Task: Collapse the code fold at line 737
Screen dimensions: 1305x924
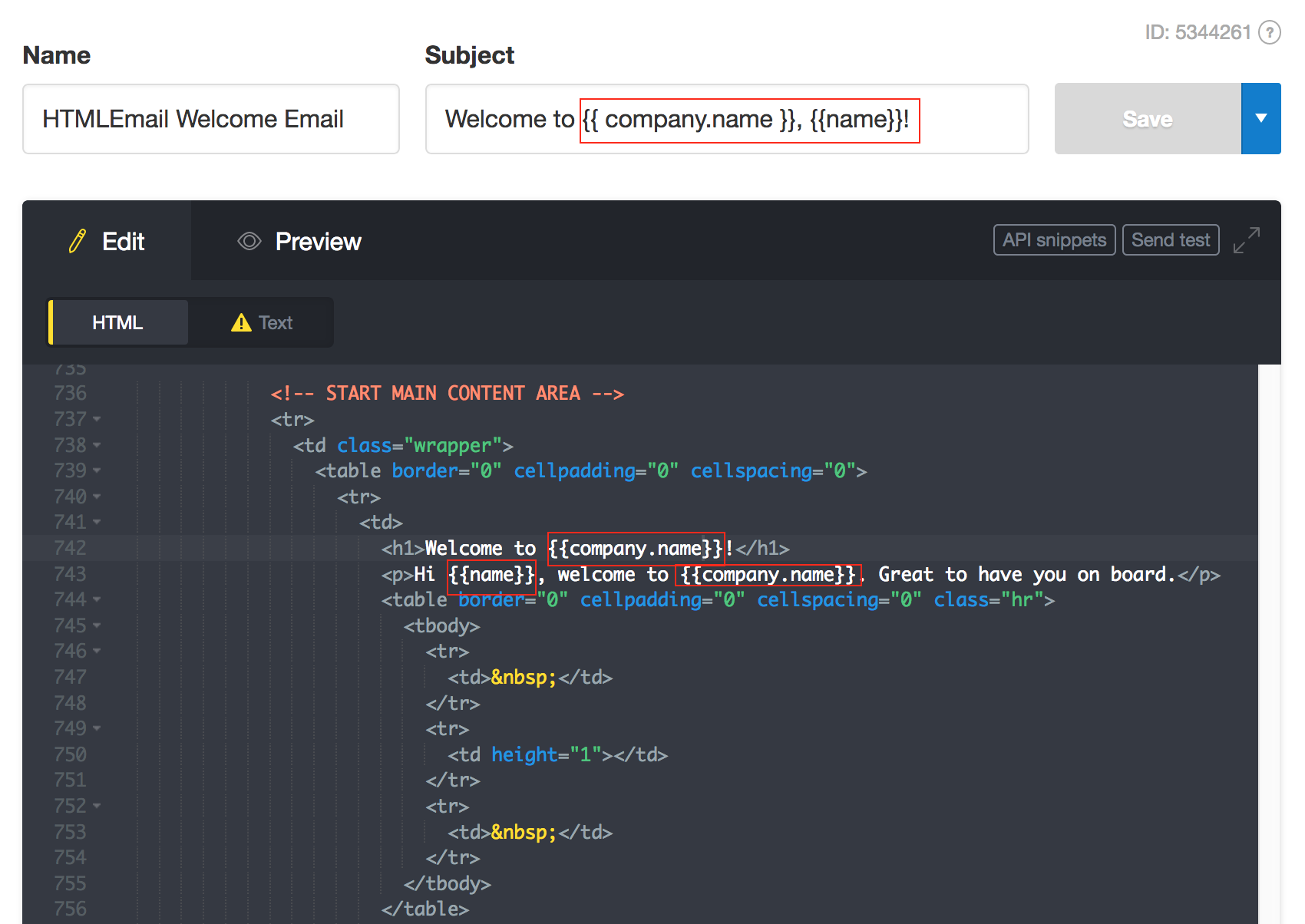Action: 97,419
